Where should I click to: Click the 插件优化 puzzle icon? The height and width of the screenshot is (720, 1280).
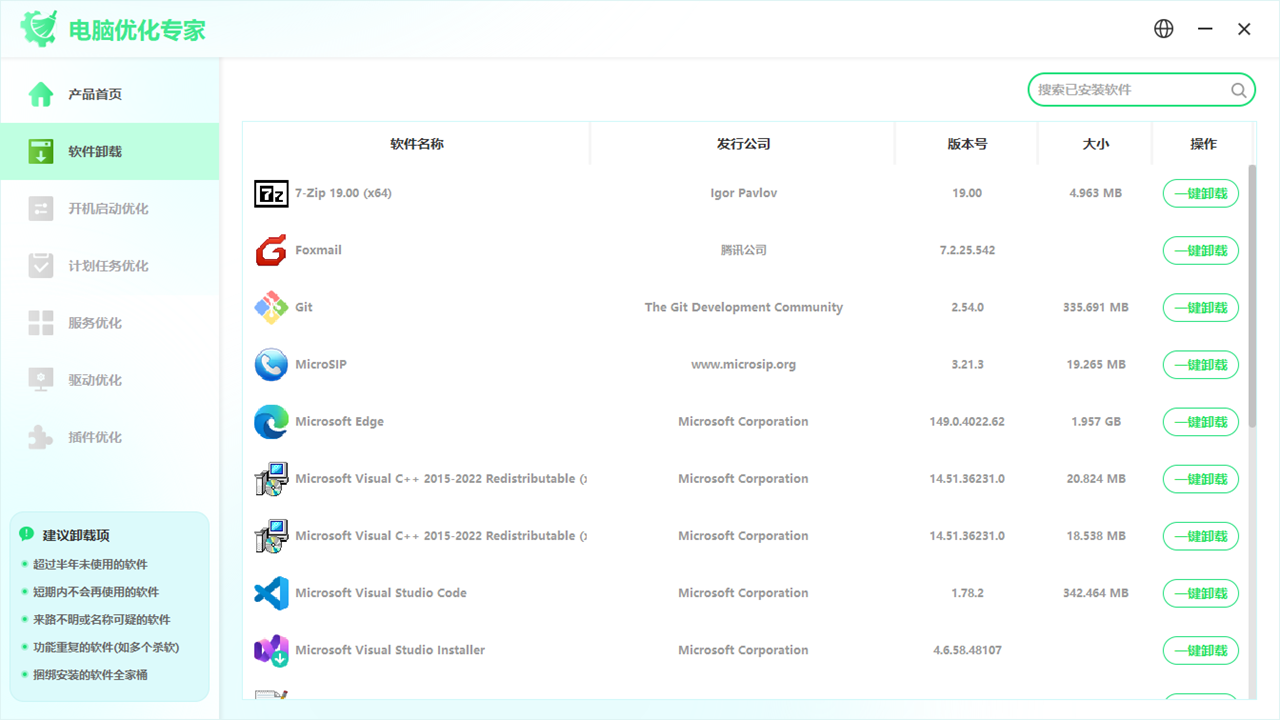(x=41, y=437)
